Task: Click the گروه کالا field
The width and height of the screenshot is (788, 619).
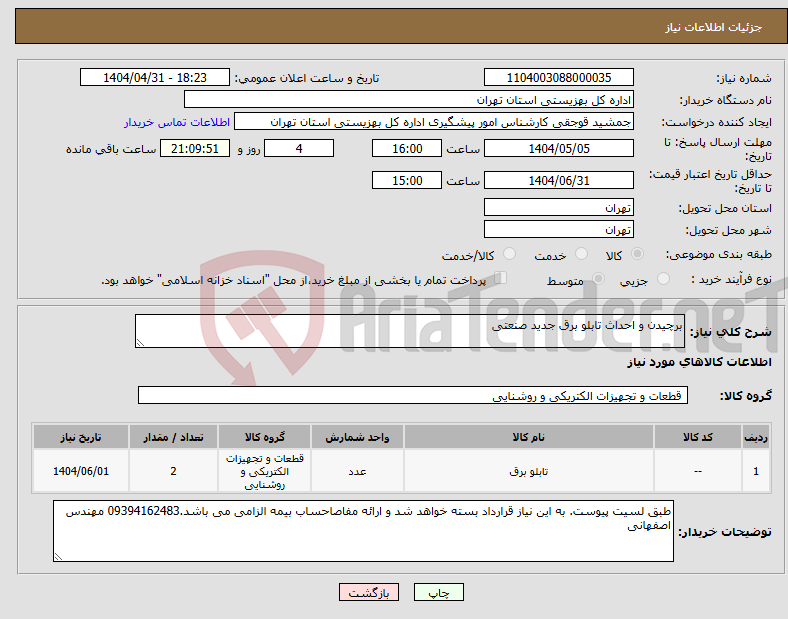Action: (413, 395)
